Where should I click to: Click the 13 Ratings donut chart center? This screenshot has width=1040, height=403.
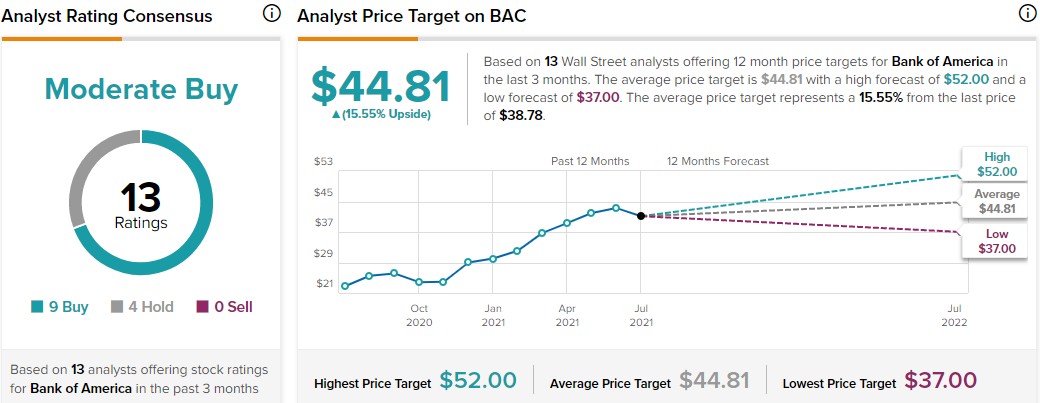pyautogui.click(x=140, y=204)
